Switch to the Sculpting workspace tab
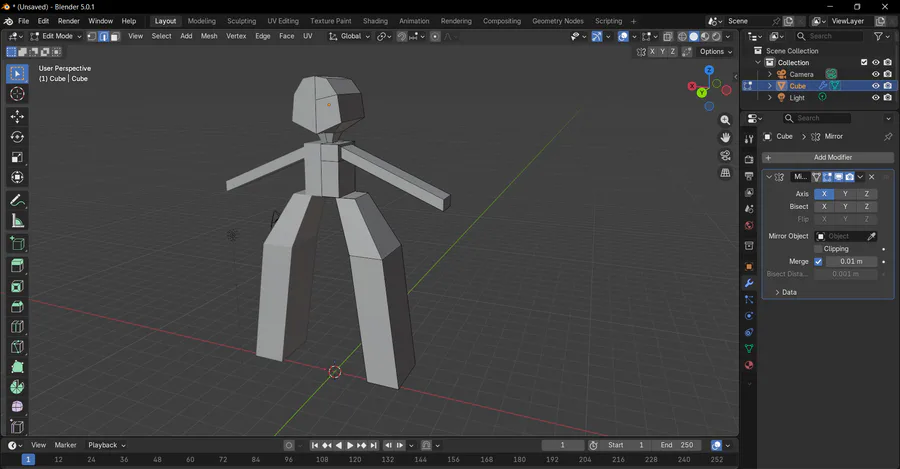This screenshot has height=469, width=900. coord(241,21)
